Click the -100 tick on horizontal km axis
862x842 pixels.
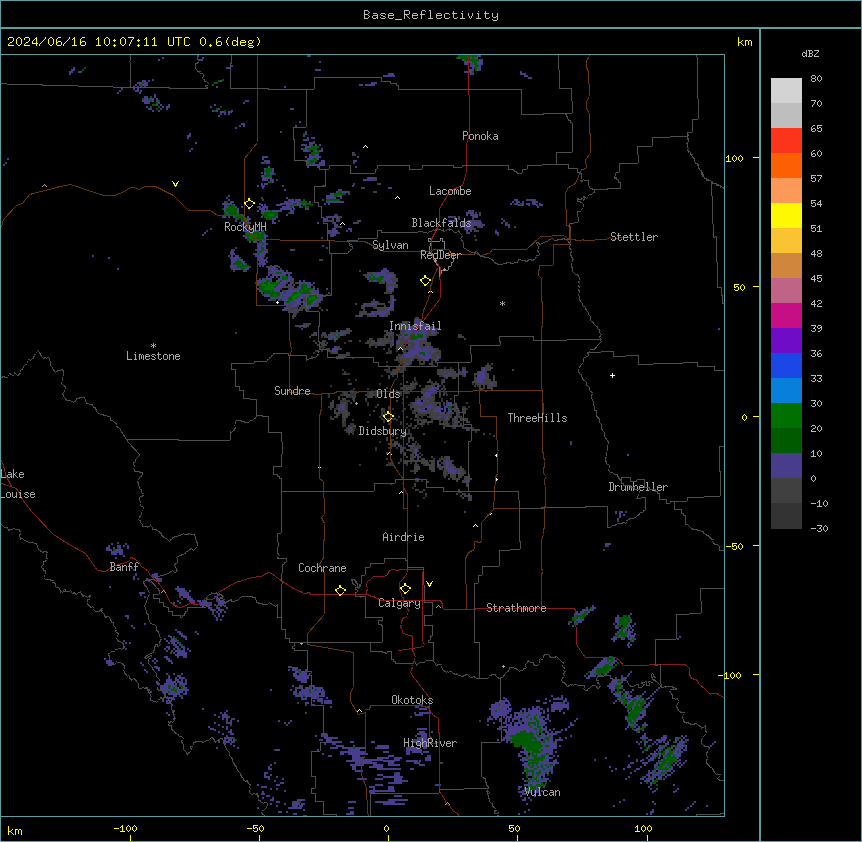tap(125, 828)
